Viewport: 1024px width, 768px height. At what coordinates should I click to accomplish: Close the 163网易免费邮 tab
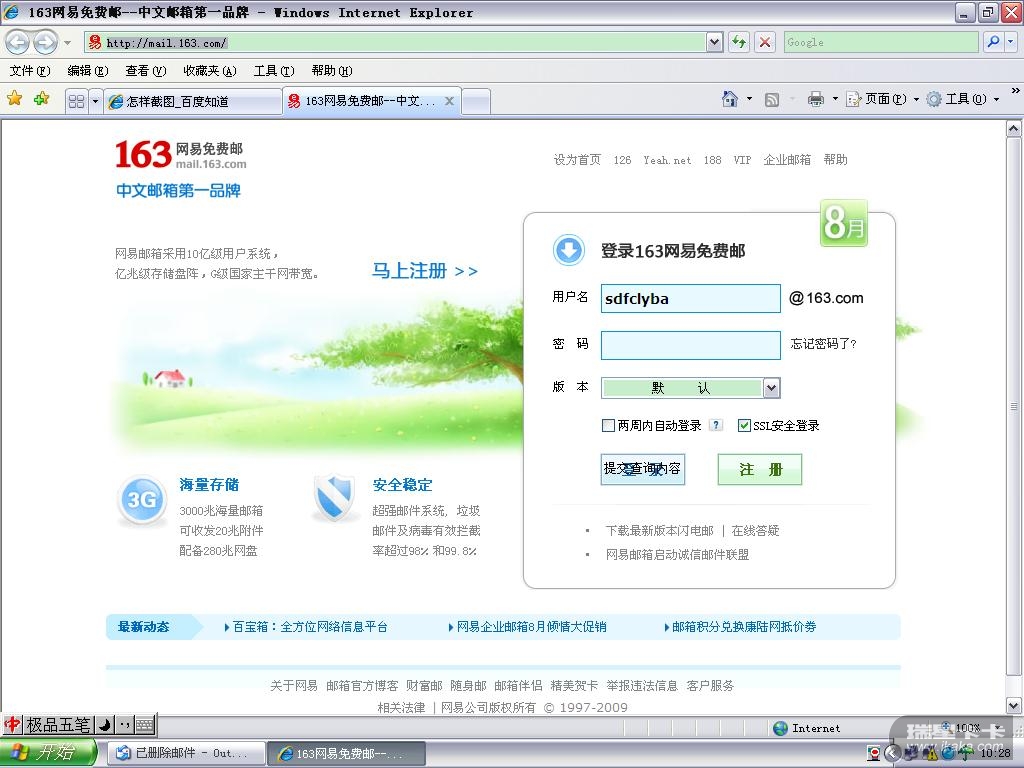(449, 101)
